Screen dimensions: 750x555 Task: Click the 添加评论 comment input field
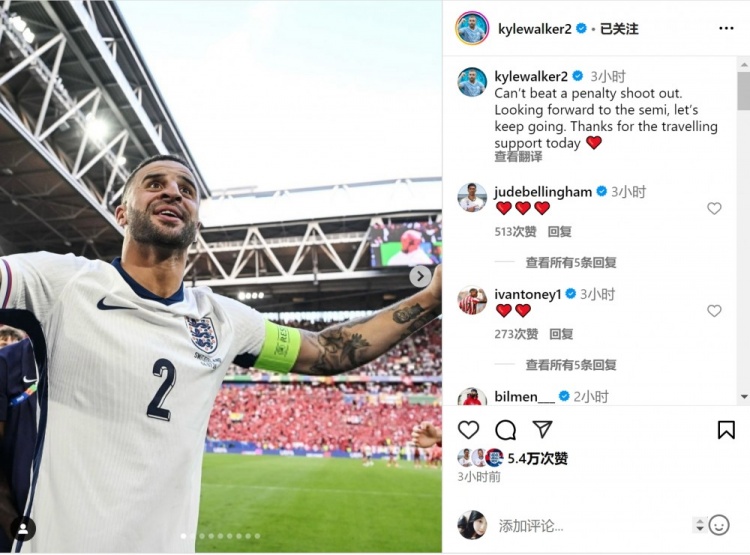click(592, 526)
